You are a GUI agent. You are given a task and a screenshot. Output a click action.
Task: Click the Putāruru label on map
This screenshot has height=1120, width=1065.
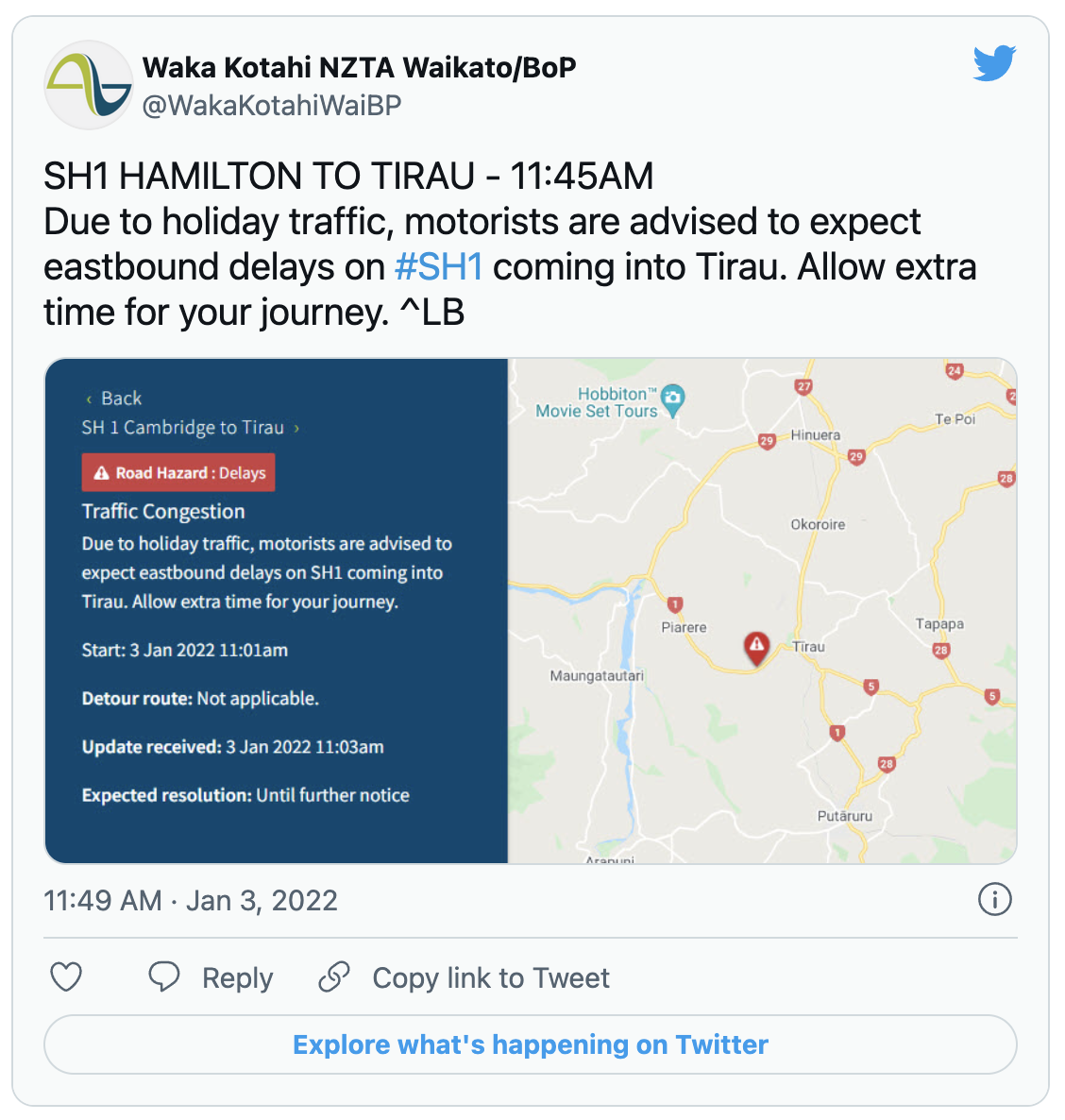click(845, 816)
